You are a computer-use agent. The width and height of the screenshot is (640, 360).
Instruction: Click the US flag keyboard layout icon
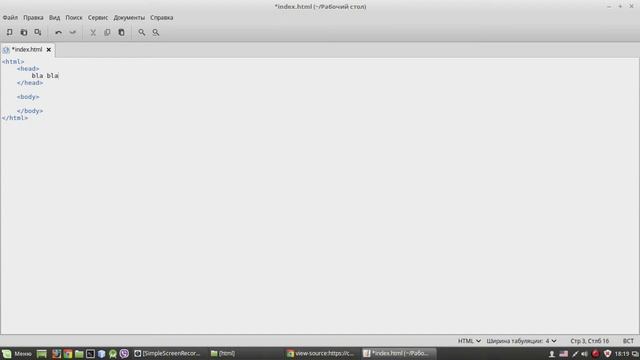coord(564,354)
